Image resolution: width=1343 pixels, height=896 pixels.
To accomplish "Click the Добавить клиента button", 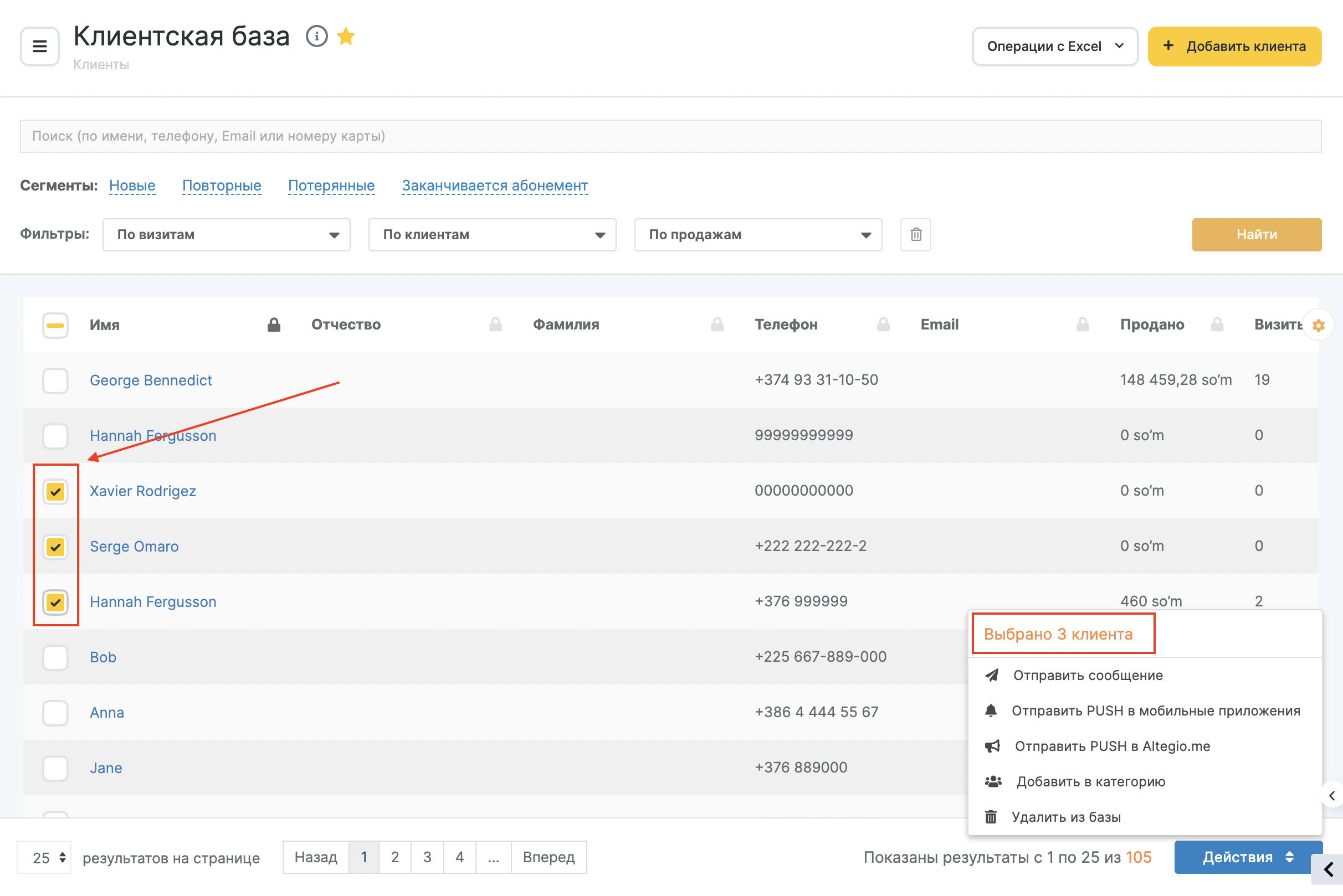I will click(1234, 47).
